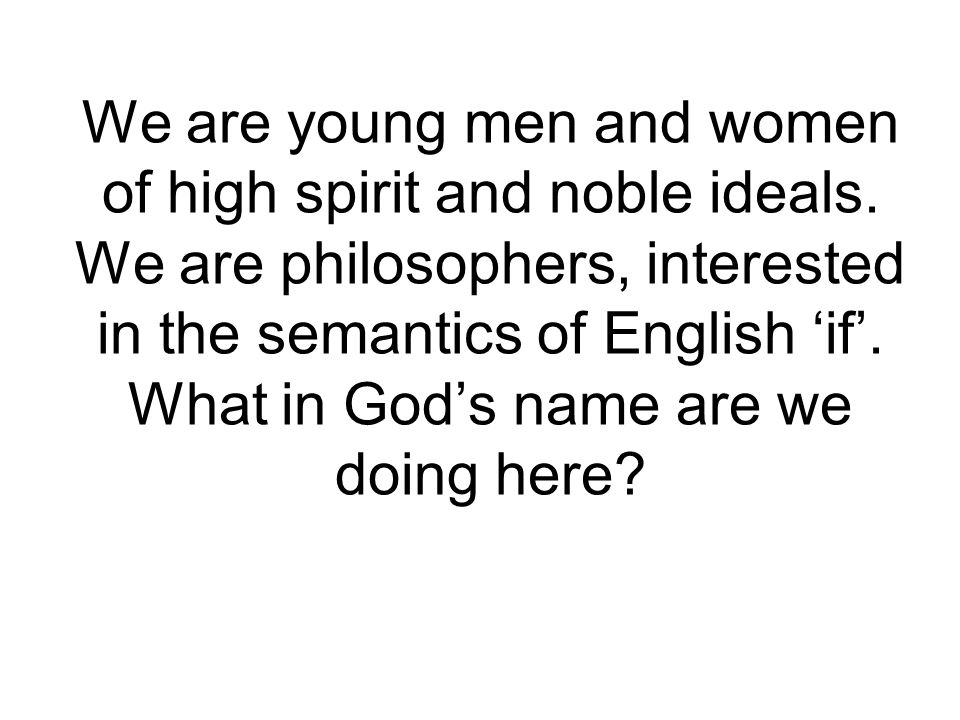Select the word 'What' starting the question
This screenshot has height=720, width=960.
200,404
